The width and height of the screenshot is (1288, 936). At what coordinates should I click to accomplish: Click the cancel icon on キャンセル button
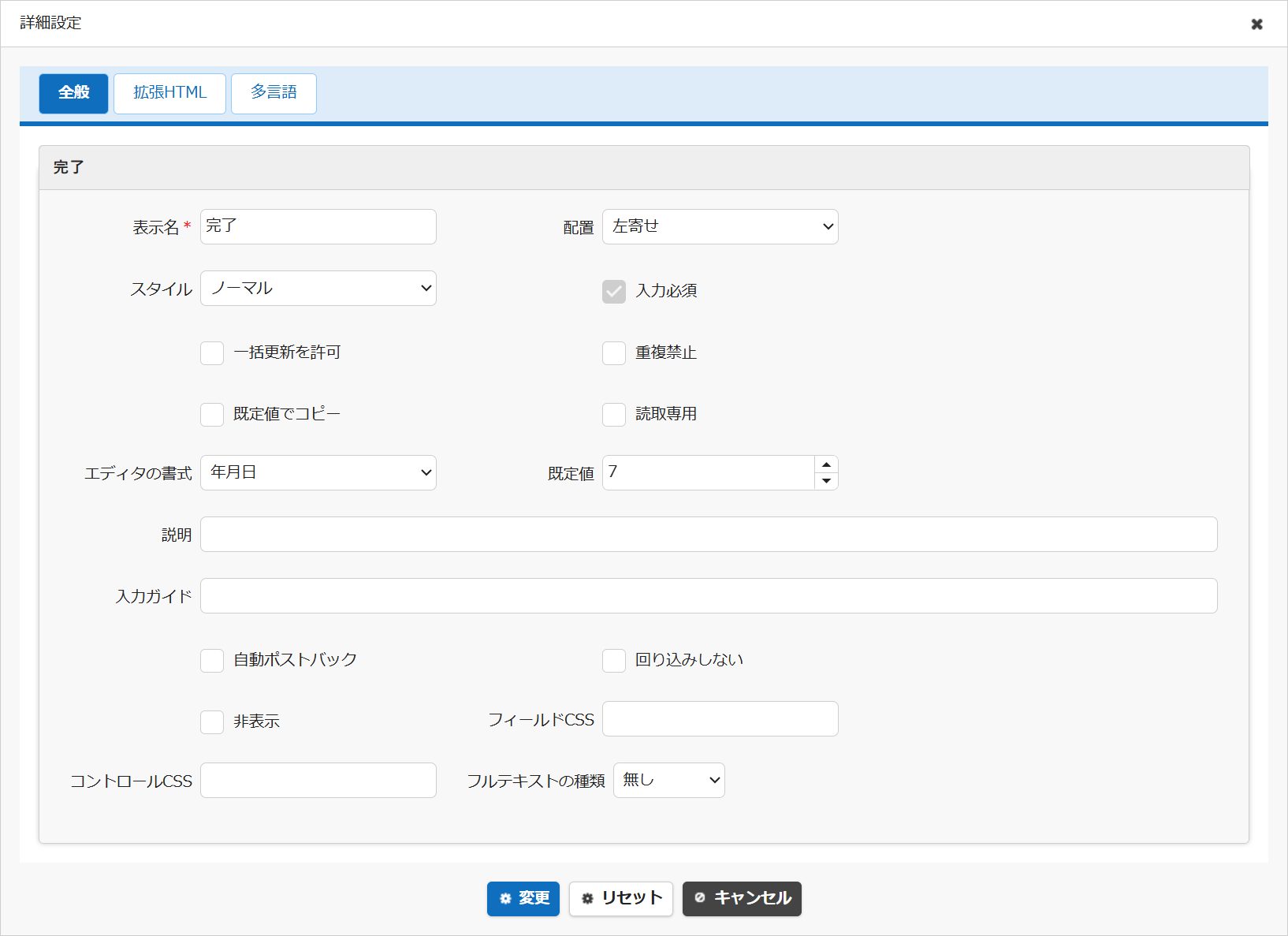pyautogui.click(x=700, y=898)
